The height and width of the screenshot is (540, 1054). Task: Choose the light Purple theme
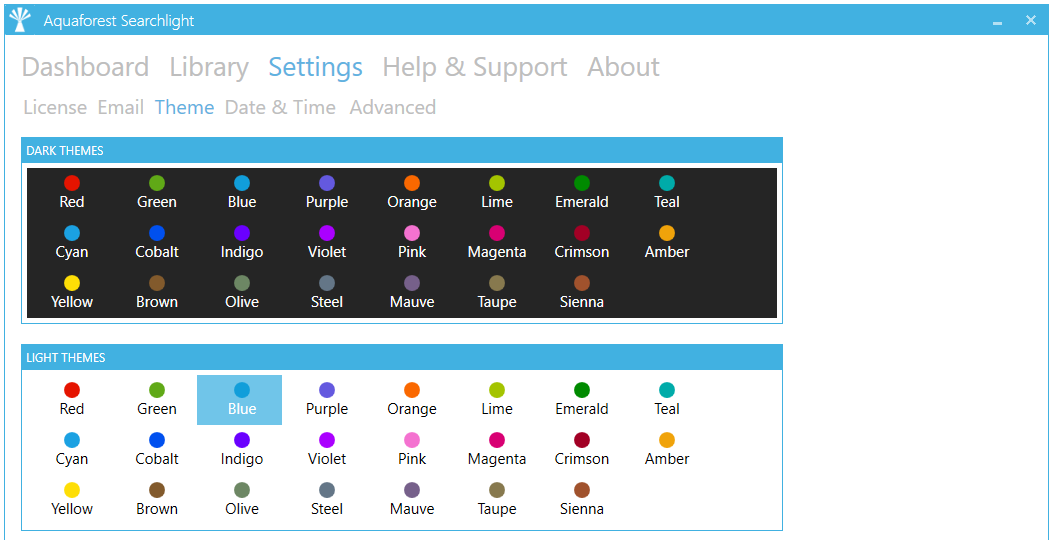pyautogui.click(x=327, y=399)
